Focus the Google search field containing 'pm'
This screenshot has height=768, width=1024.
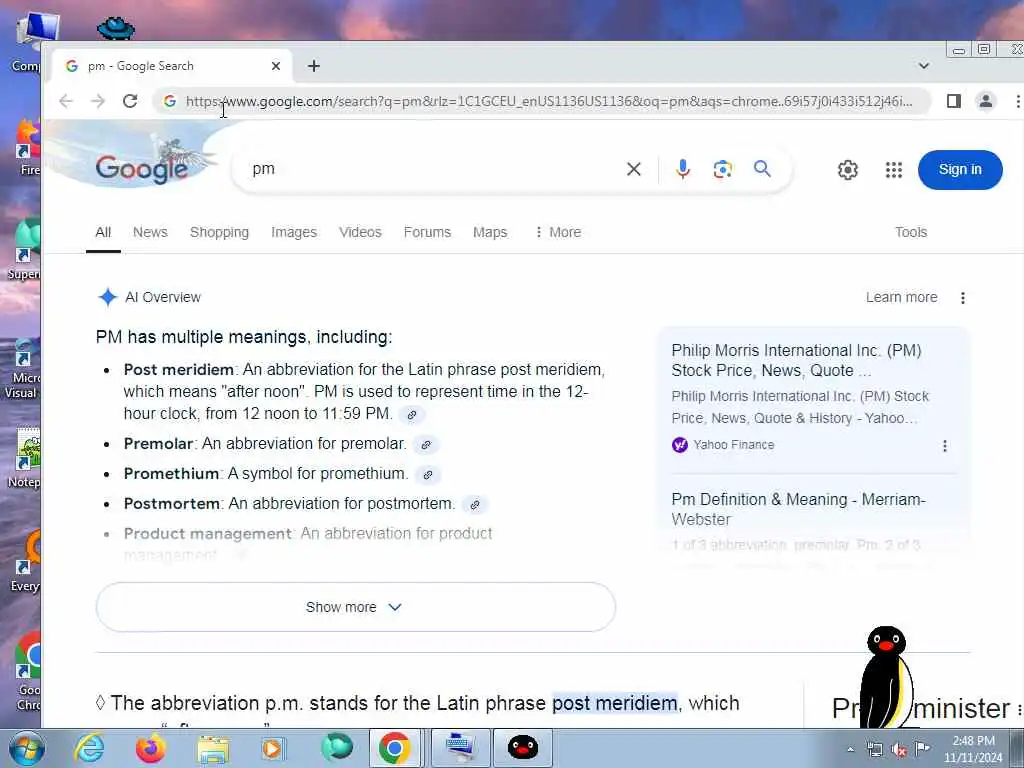pos(431,169)
